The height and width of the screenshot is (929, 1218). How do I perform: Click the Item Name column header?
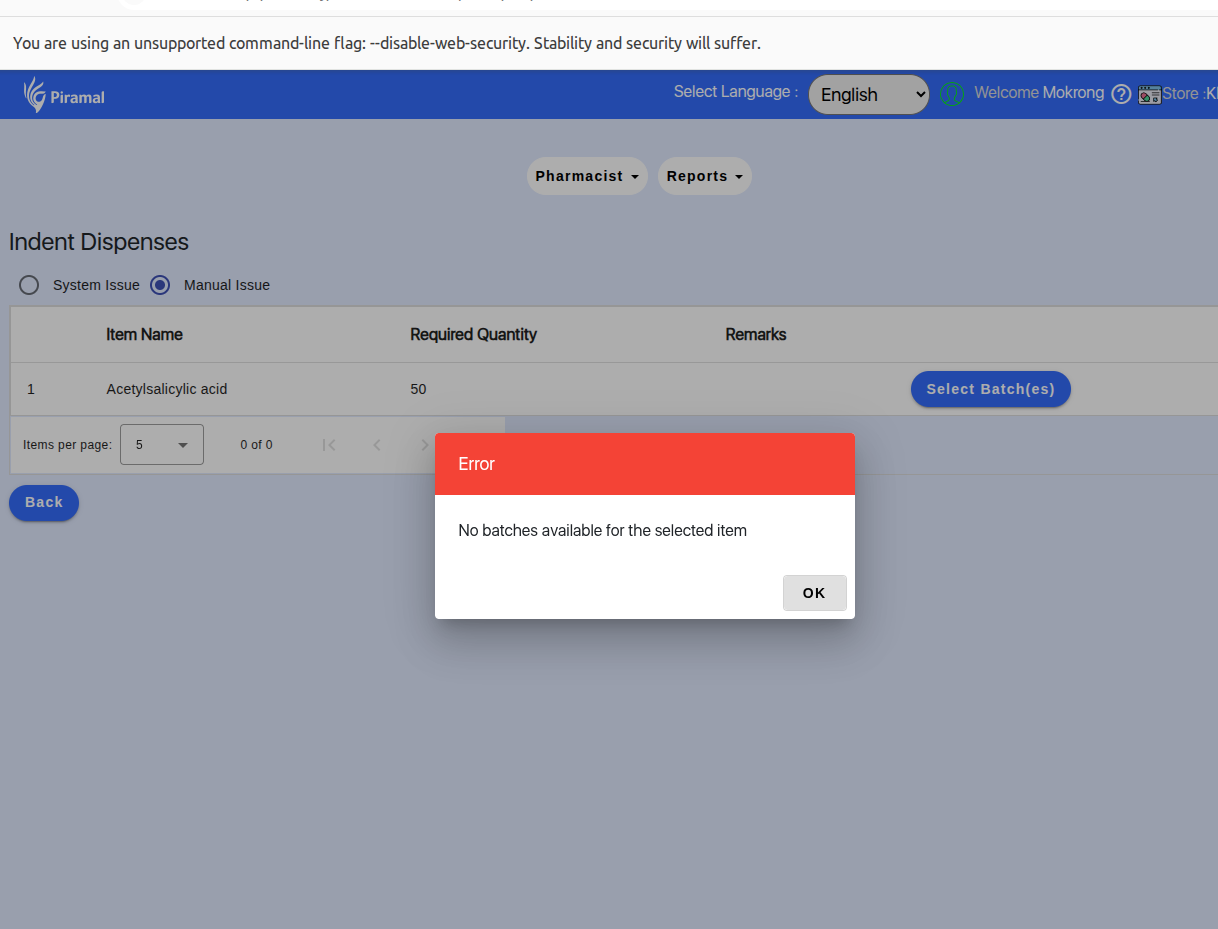tap(144, 334)
